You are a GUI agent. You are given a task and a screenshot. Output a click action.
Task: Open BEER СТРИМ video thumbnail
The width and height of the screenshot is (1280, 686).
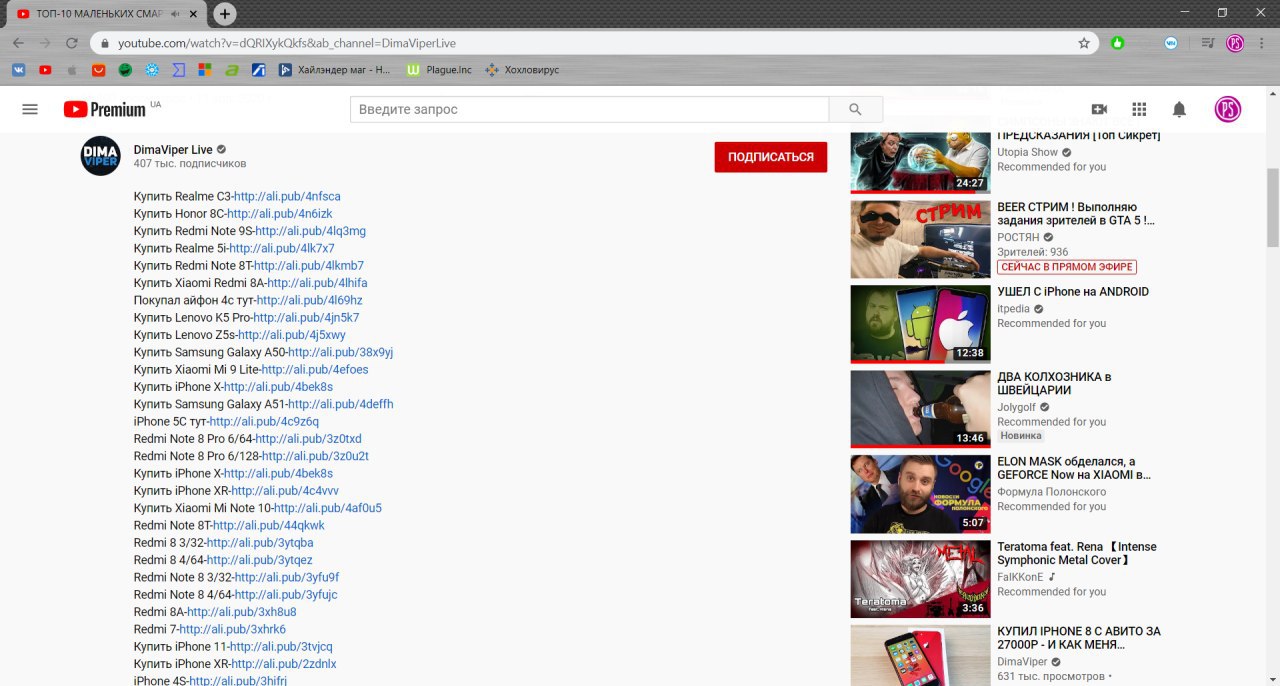click(920, 240)
